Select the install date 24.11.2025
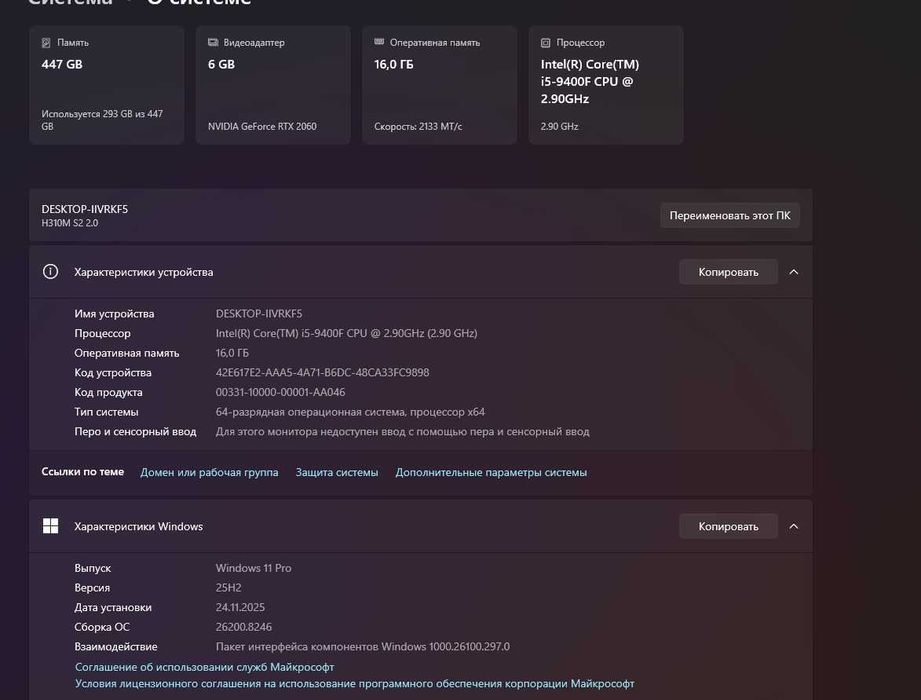 240,607
